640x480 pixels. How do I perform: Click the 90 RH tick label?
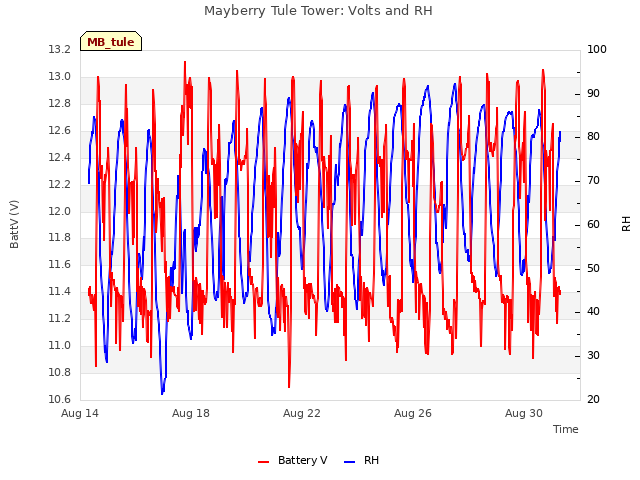593,93
